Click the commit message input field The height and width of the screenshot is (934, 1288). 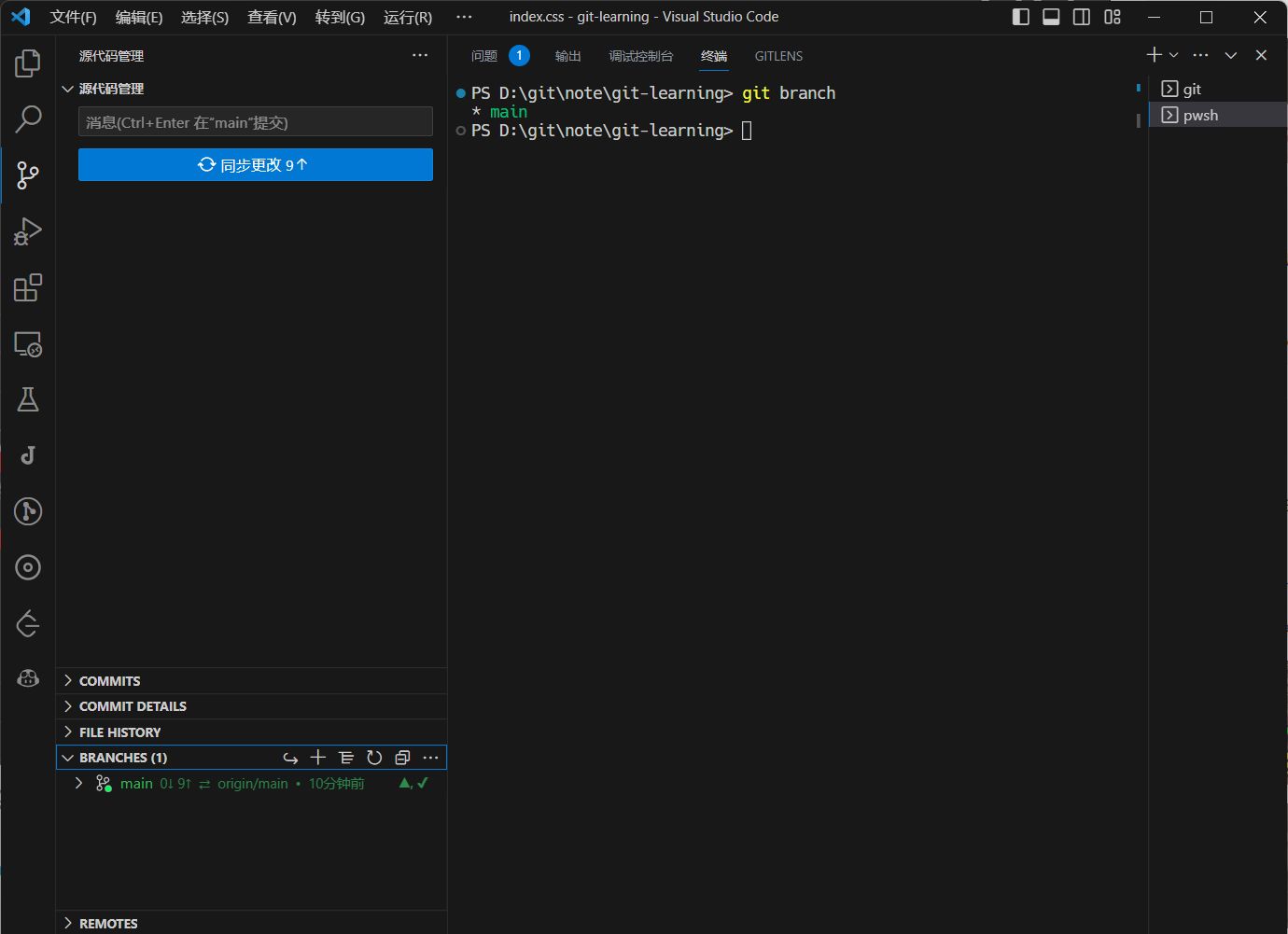pyautogui.click(x=255, y=122)
